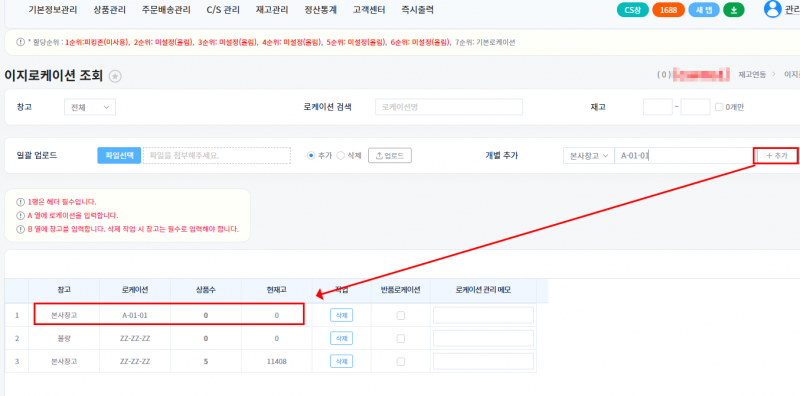Click the 불량 warehouse cell
The image size is (800, 396).
(x=64, y=338)
